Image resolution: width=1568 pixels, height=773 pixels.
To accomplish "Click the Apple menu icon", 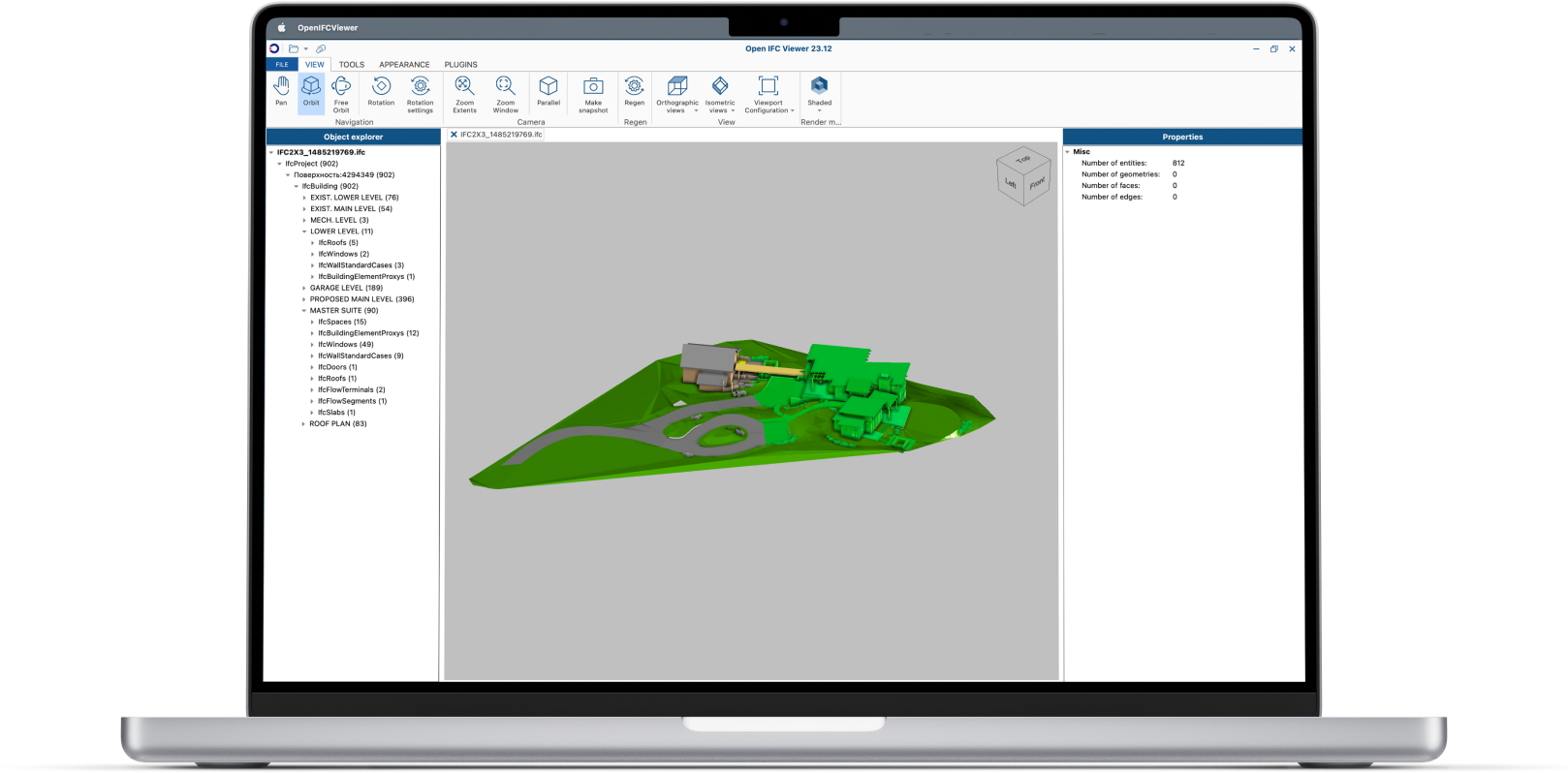I will [282, 28].
